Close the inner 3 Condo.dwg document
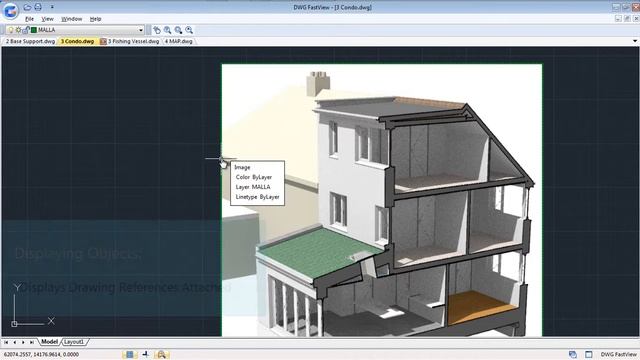Viewport: 640px width, 360px height. click(636, 19)
